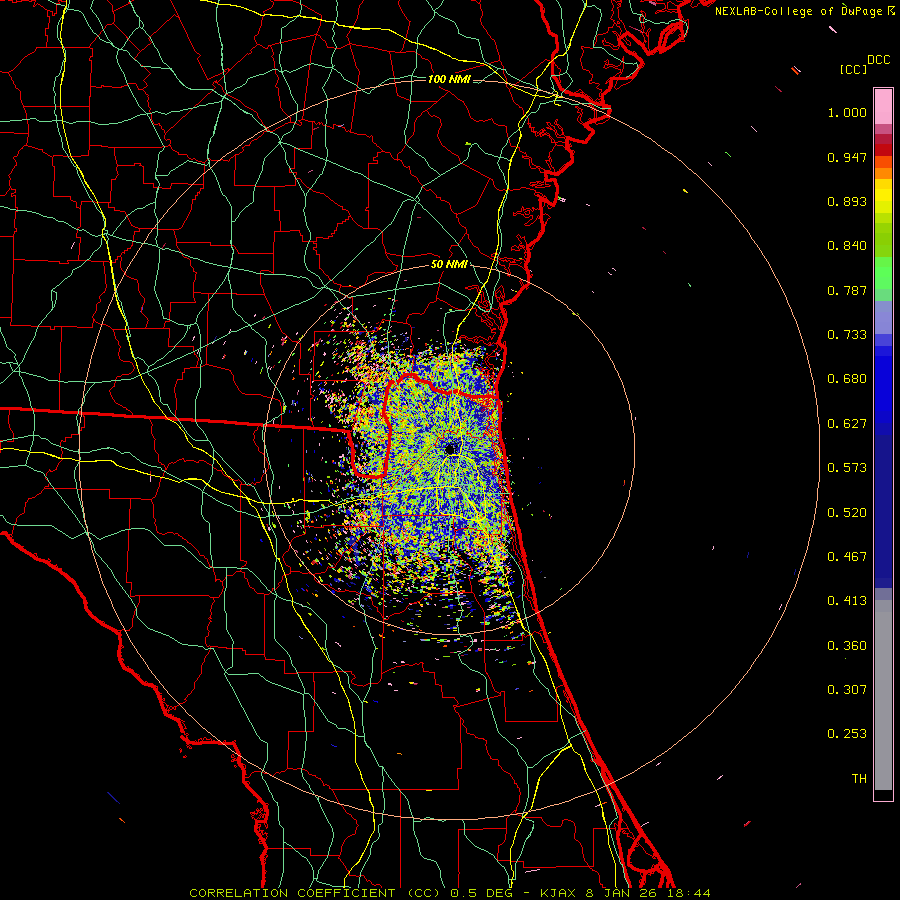Click the 0.893 color scale value
900x900 pixels.
[x=847, y=201]
